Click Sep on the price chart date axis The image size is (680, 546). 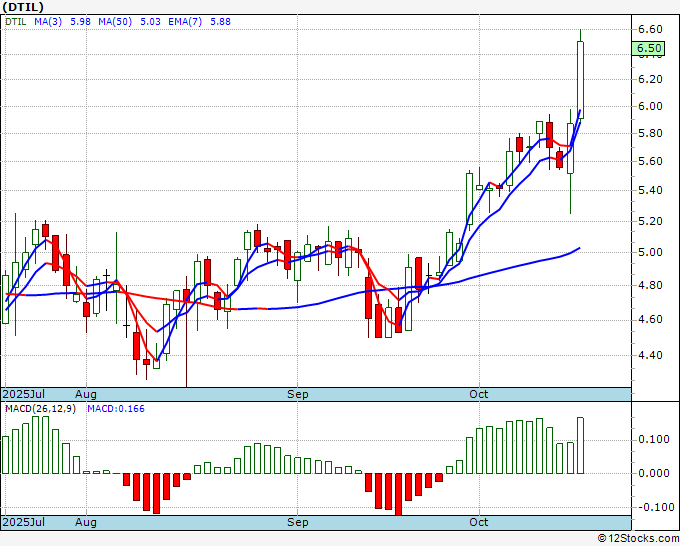pos(298,394)
